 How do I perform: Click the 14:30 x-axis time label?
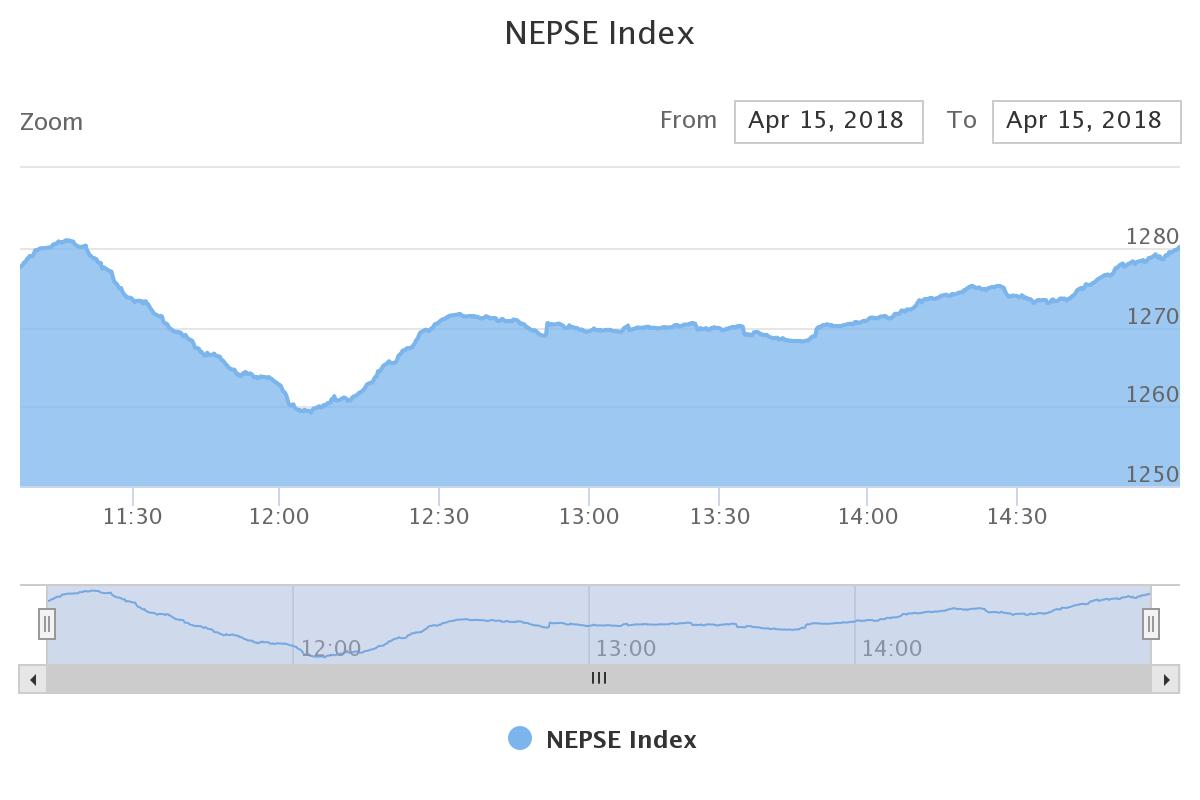(1016, 517)
